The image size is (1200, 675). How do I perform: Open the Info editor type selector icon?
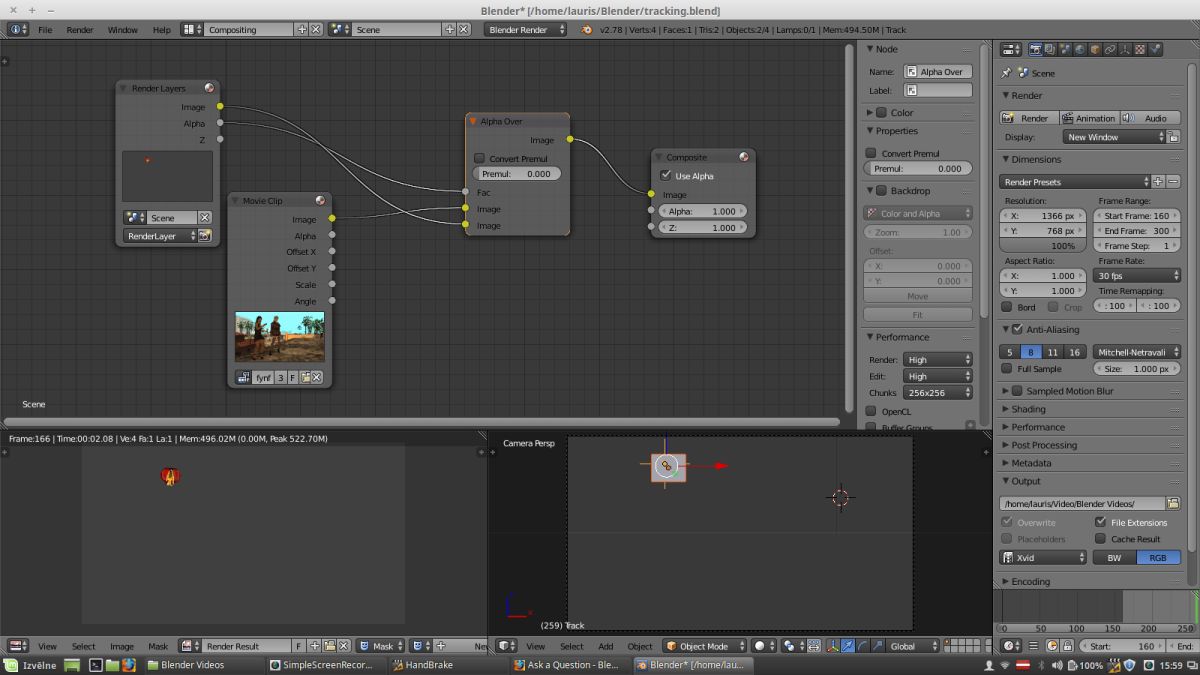pos(18,30)
